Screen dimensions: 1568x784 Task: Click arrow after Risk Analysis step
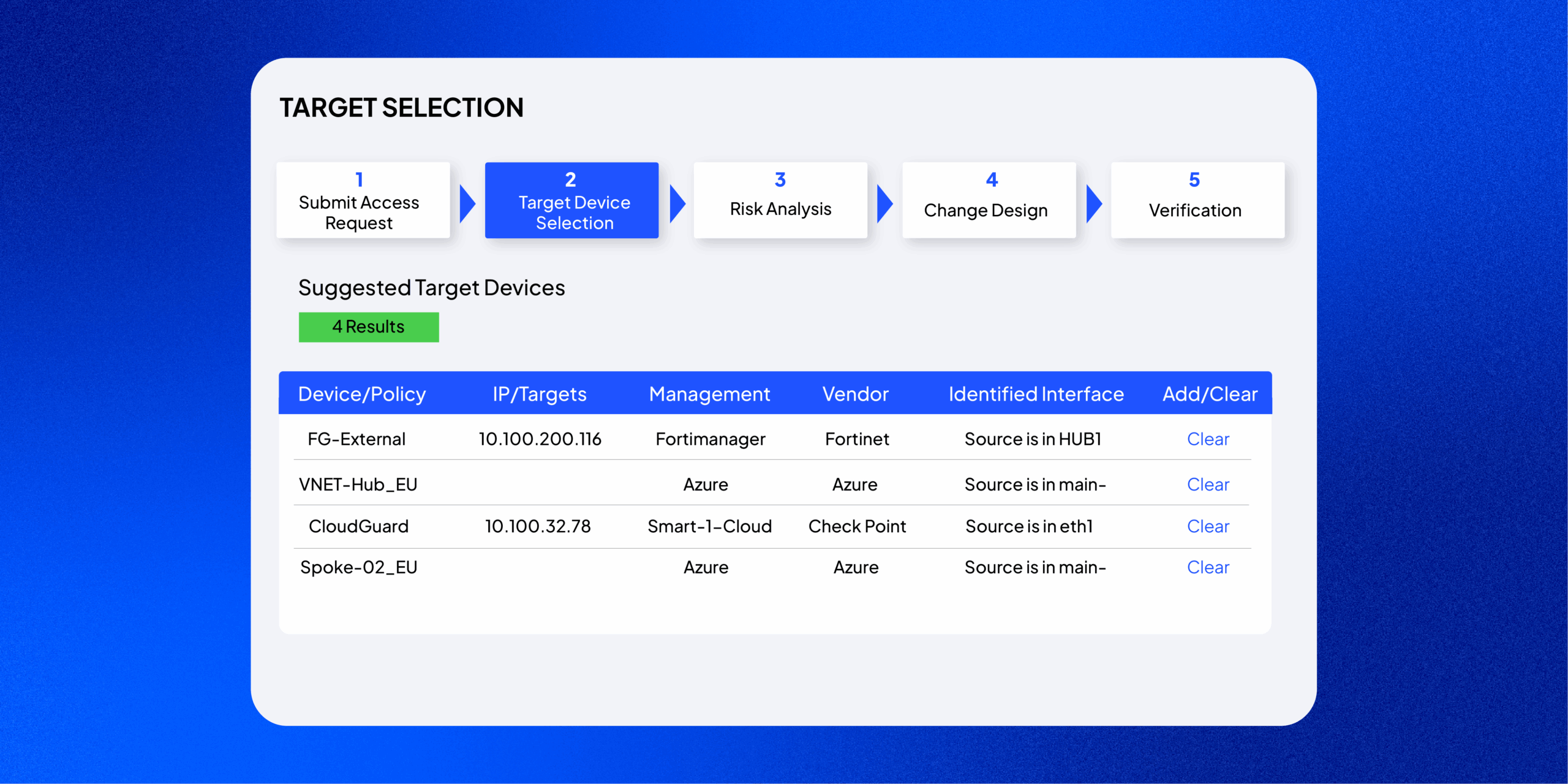click(884, 204)
